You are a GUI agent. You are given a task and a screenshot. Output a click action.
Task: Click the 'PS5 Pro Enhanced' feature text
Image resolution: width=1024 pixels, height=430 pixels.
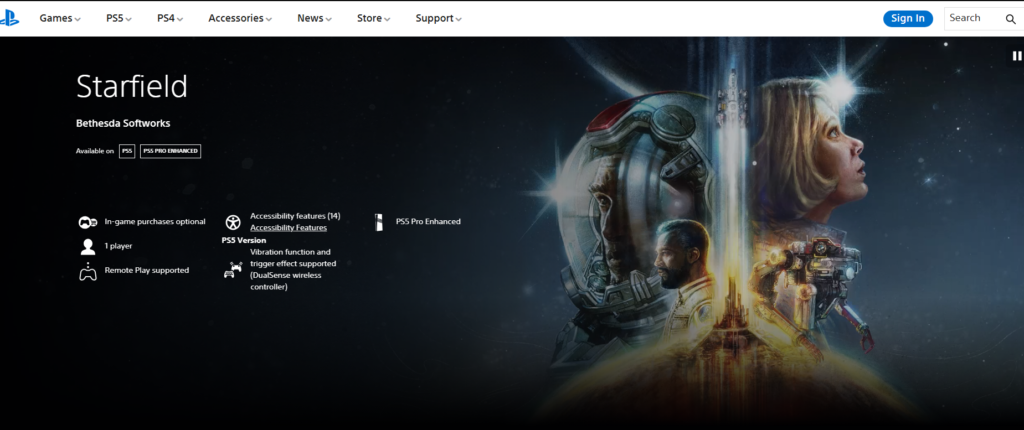click(428, 222)
